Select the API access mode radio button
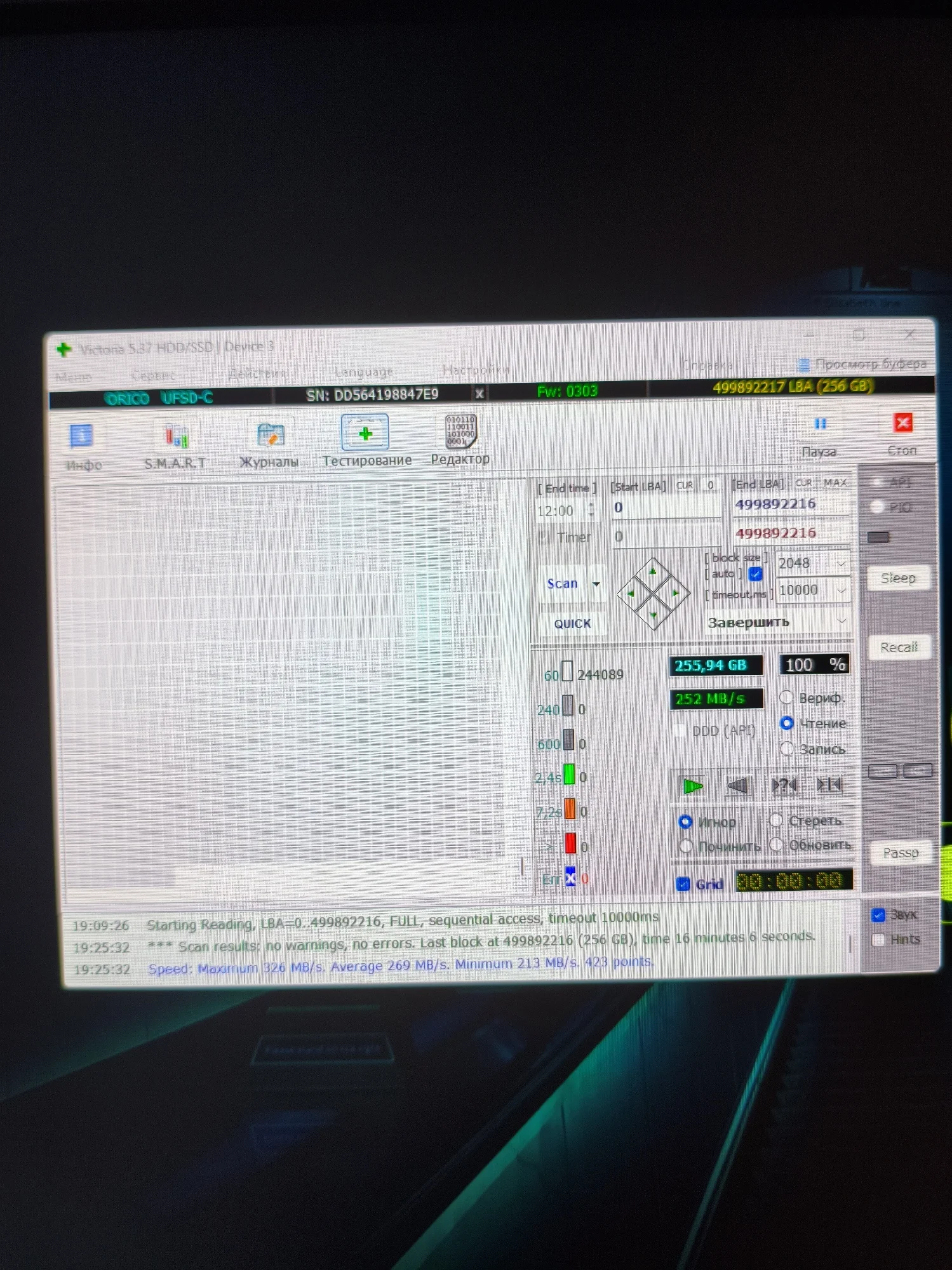Image resolution: width=952 pixels, height=1270 pixels. click(x=877, y=483)
